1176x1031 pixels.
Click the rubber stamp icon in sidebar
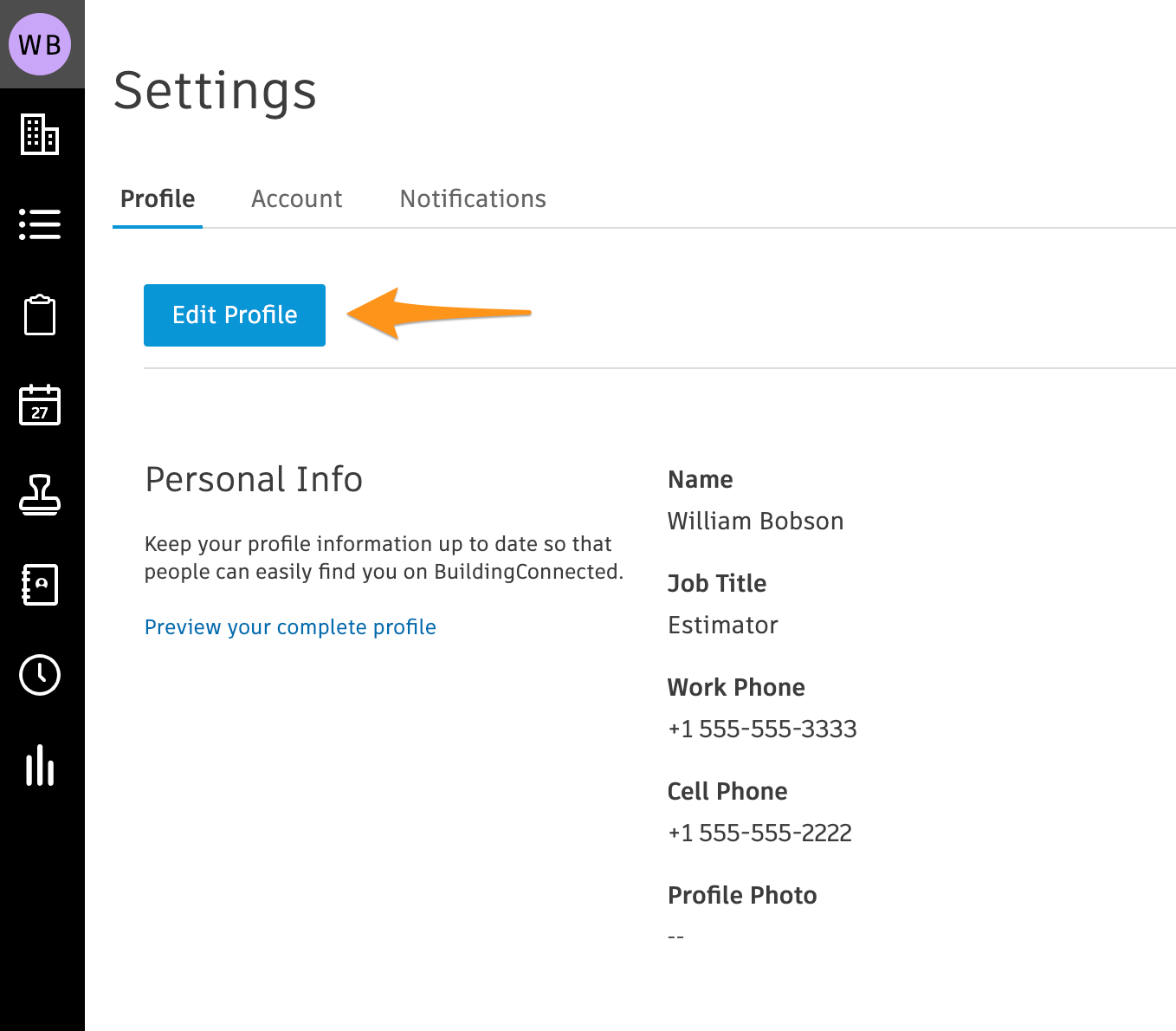pyautogui.click(x=40, y=495)
